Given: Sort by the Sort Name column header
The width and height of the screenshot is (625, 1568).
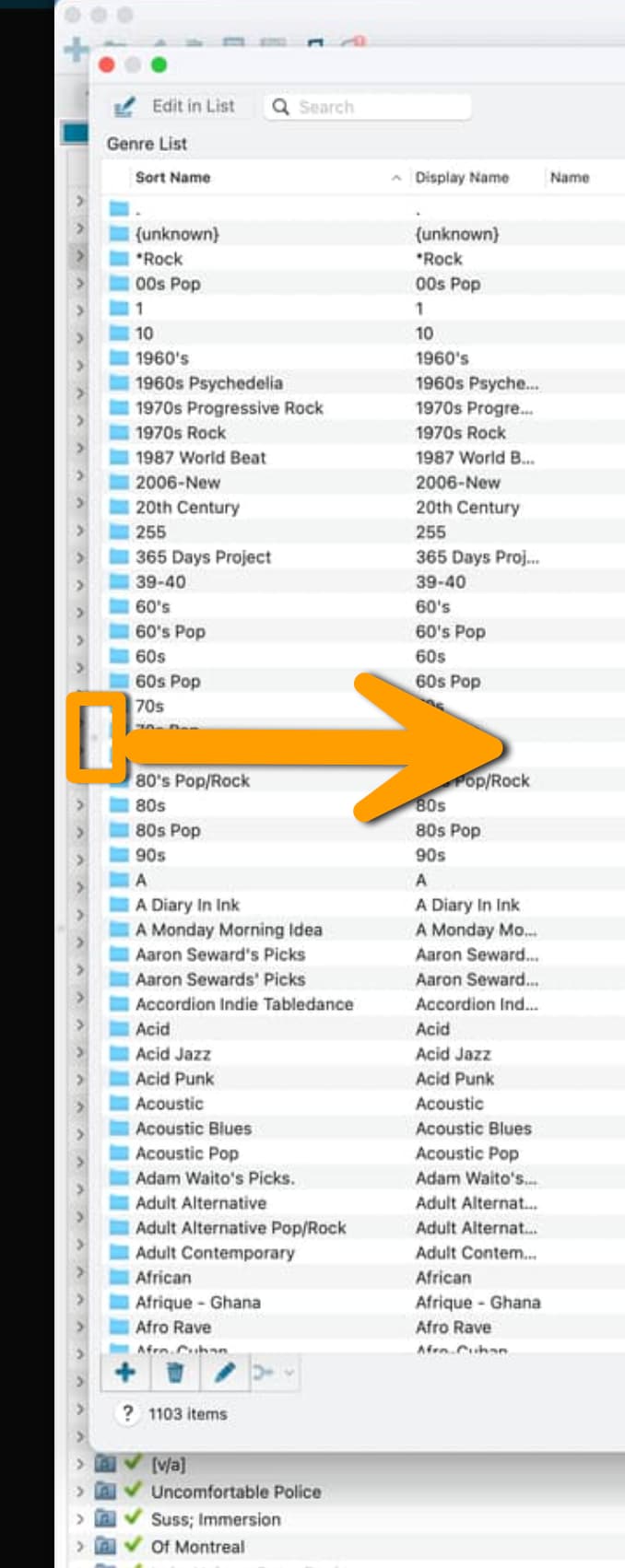Looking at the screenshot, I should point(172,177).
